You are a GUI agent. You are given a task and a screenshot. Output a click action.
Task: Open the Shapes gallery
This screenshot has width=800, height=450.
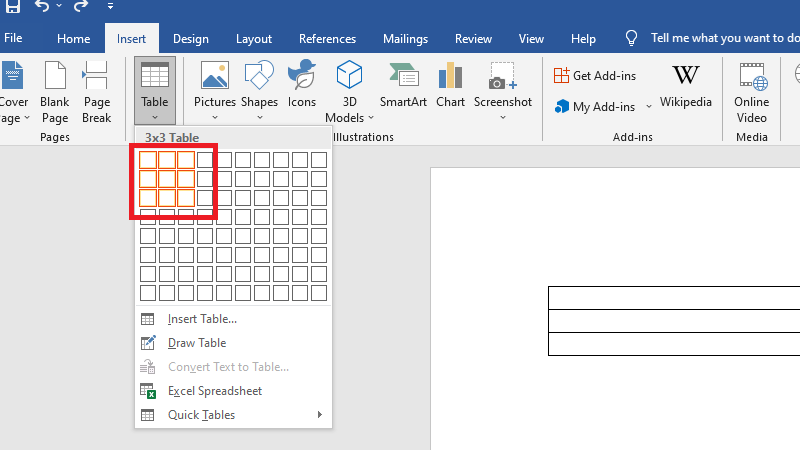pos(259,78)
